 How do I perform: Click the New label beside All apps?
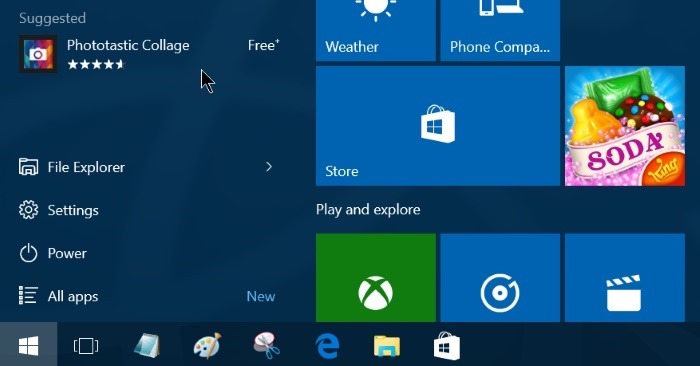(261, 296)
